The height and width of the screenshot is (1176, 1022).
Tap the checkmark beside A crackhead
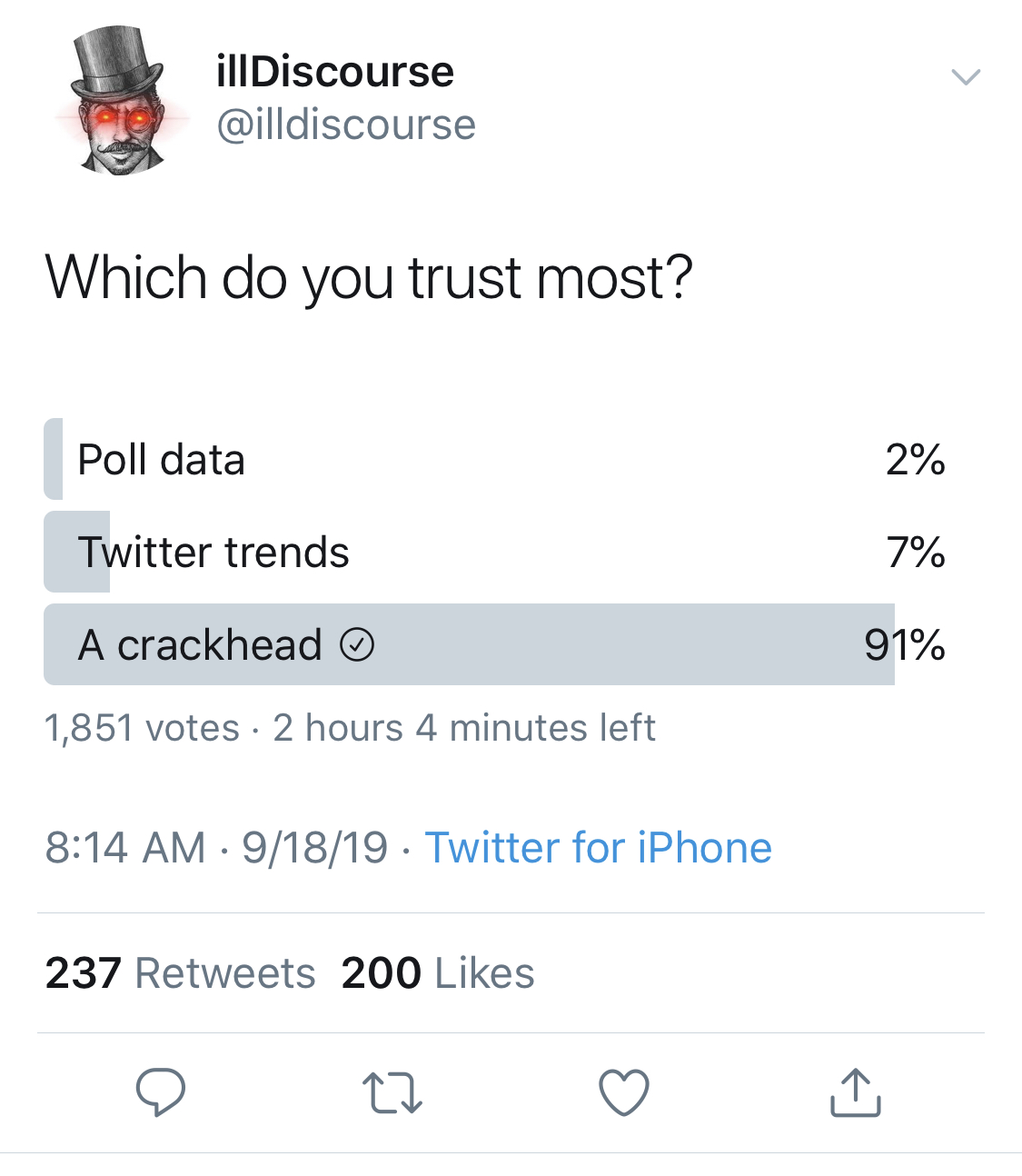357,645
